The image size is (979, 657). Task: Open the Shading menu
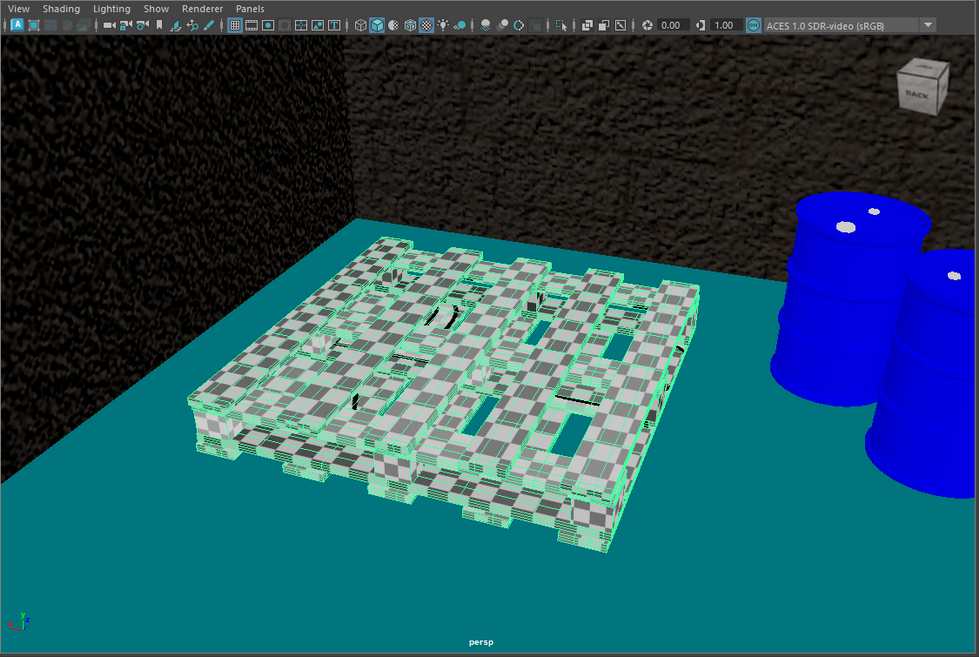[x=61, y=8]
